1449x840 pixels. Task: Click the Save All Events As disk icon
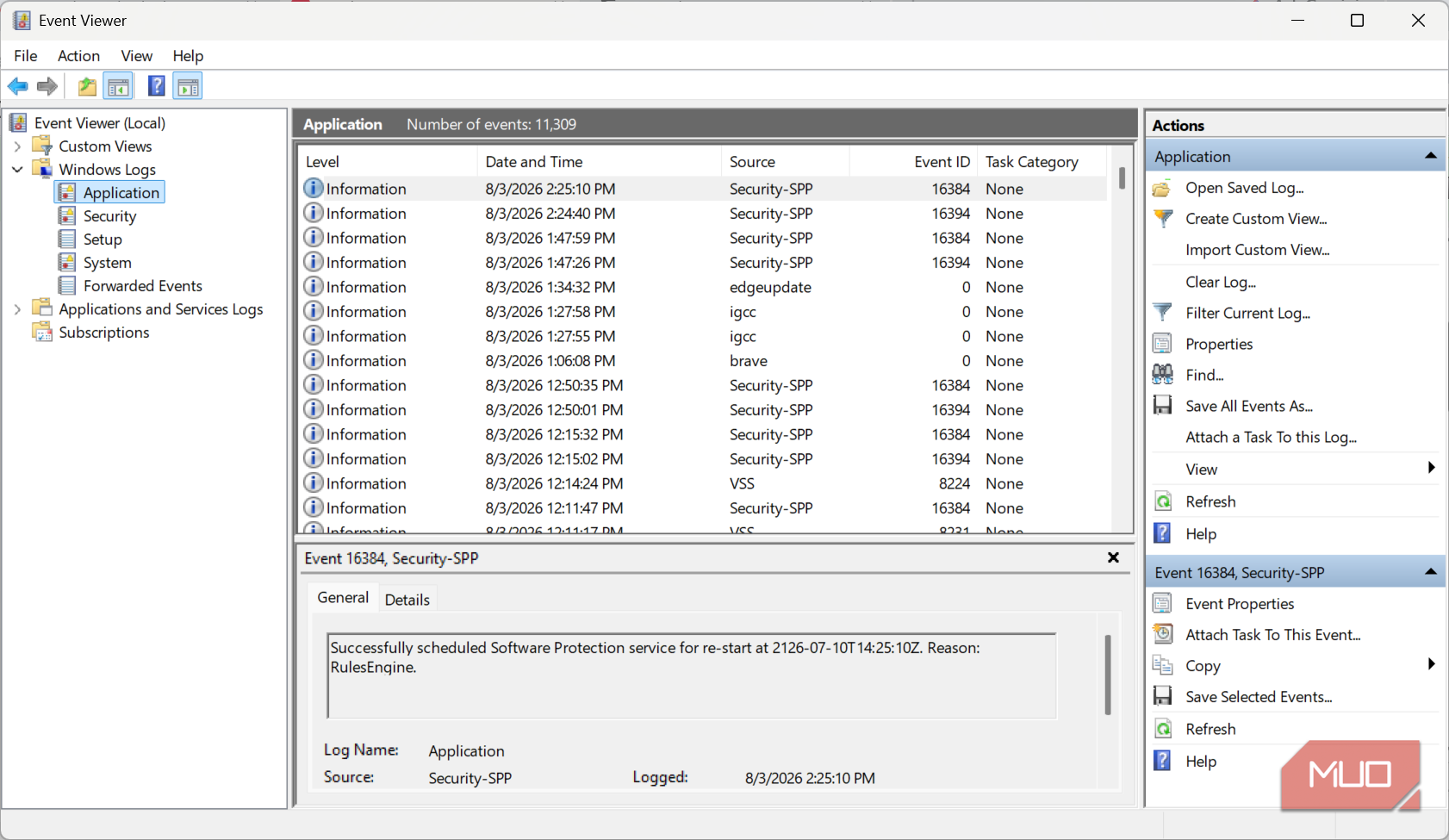coord(1162,406)
